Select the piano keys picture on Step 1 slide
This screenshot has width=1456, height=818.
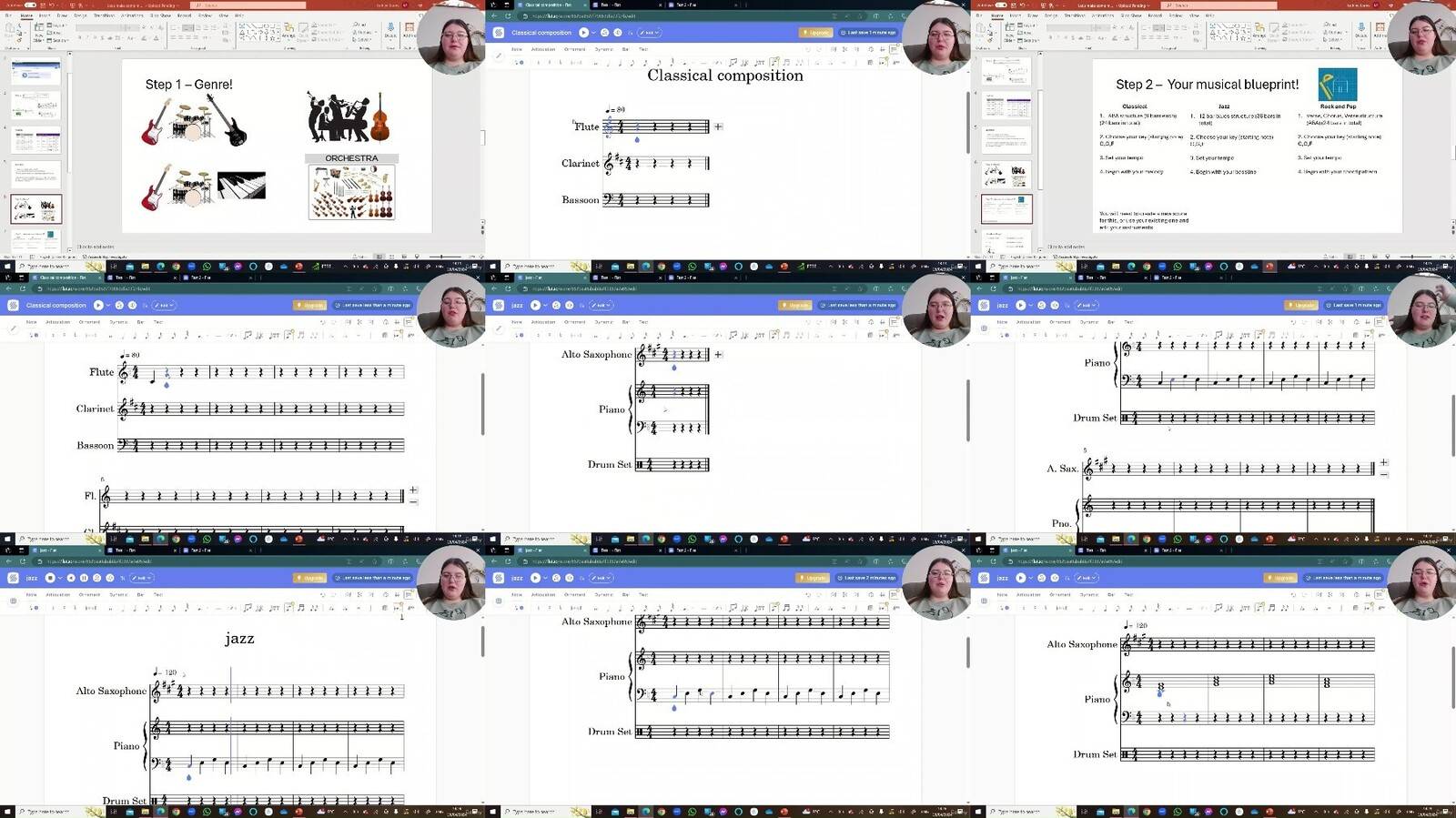point(241,186)
